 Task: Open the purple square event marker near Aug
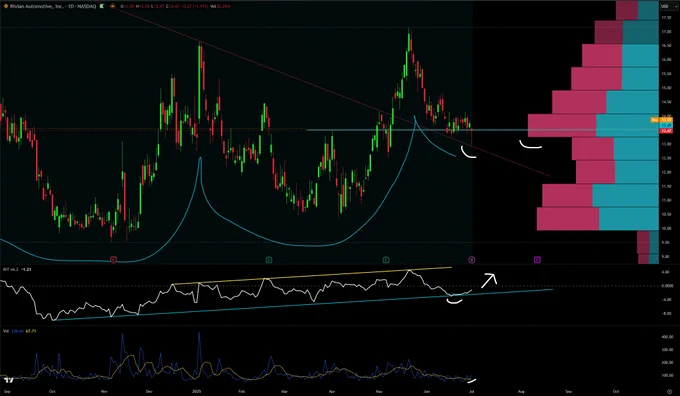point(537,260)
